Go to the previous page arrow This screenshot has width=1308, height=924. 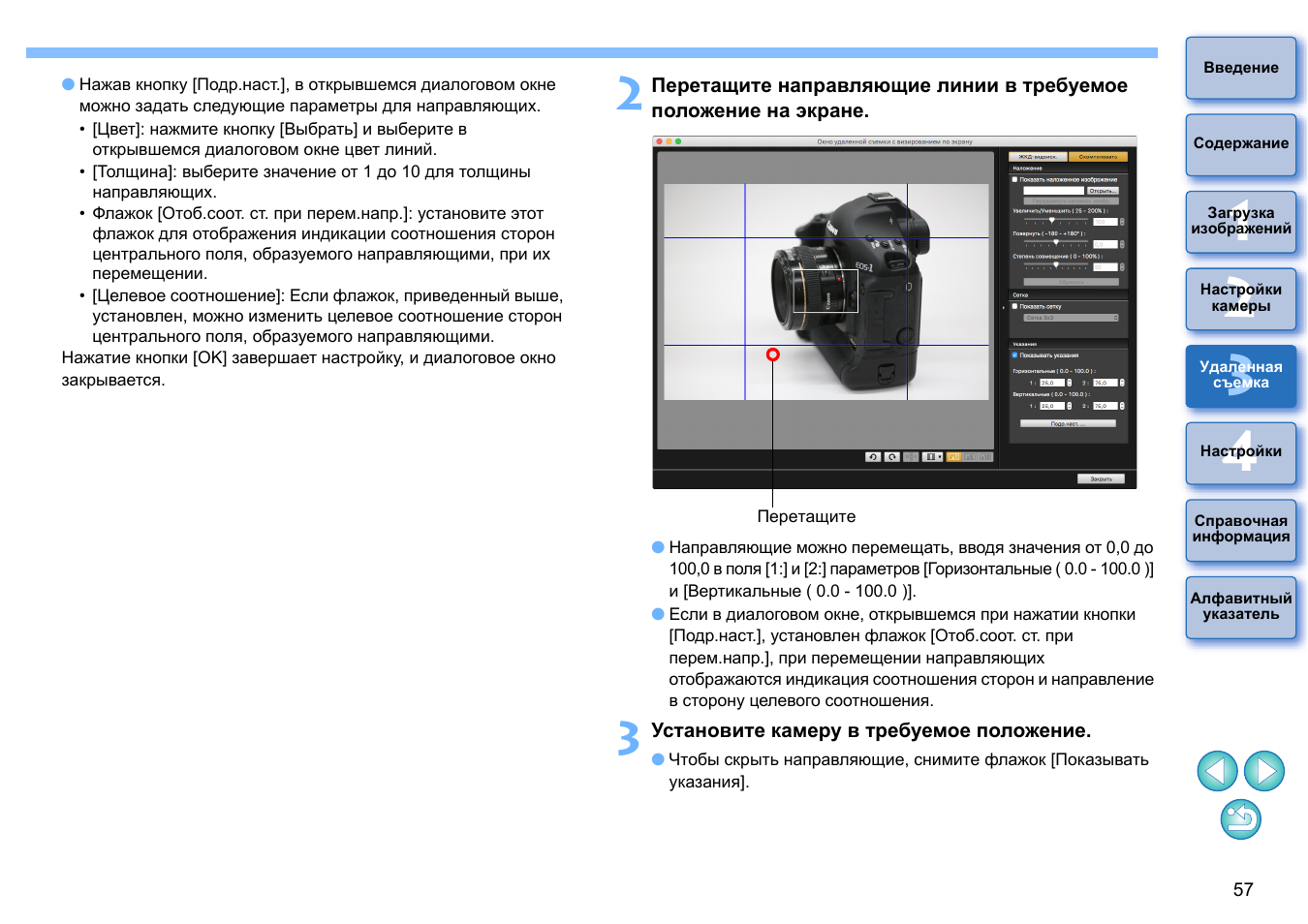pyautogui.click(x=1217, y=771)
